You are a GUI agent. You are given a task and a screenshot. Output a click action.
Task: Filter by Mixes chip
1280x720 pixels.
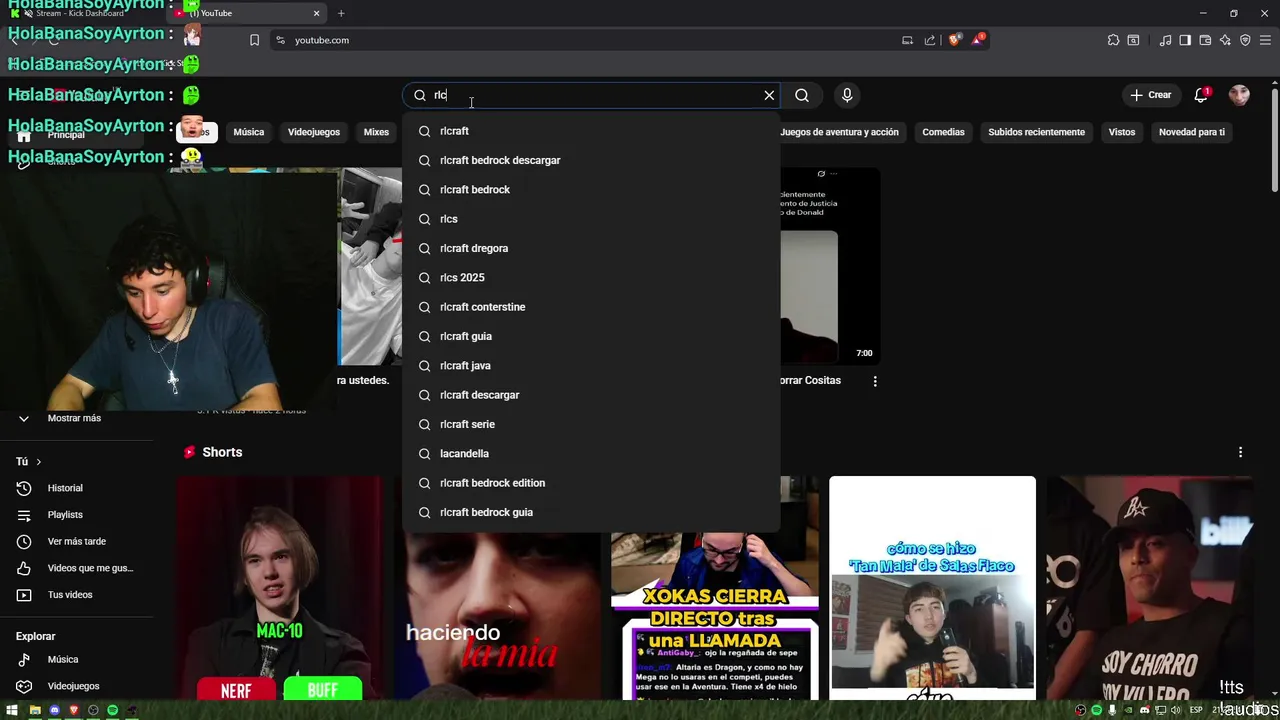pyautogui.click(x=376, y=132)
